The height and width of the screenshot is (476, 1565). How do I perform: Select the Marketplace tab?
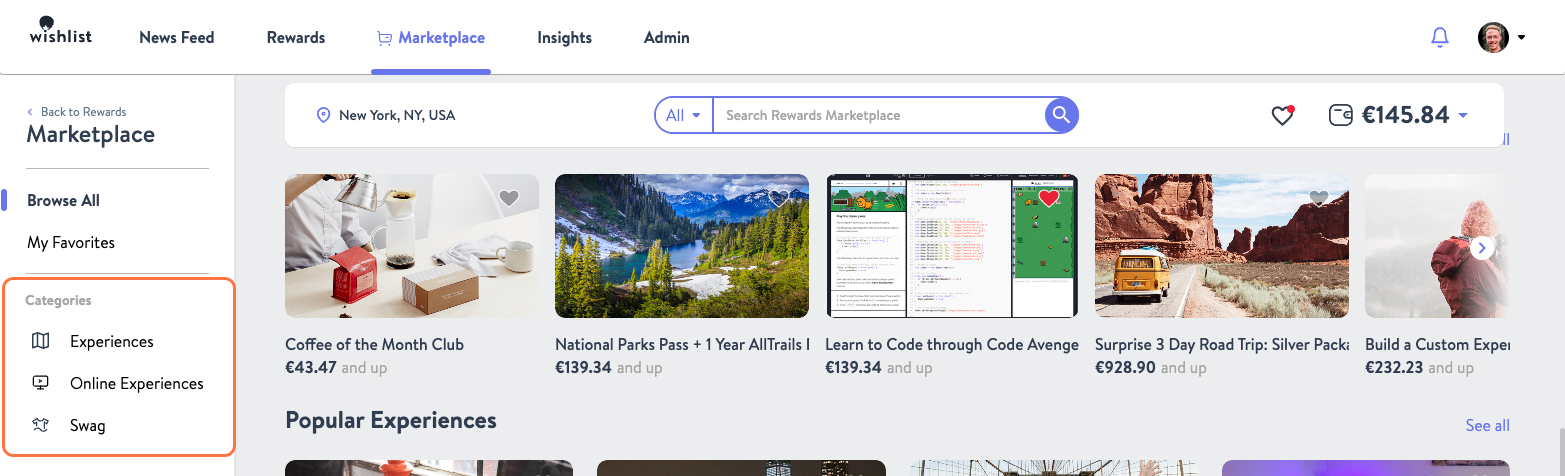pos(431,38)
